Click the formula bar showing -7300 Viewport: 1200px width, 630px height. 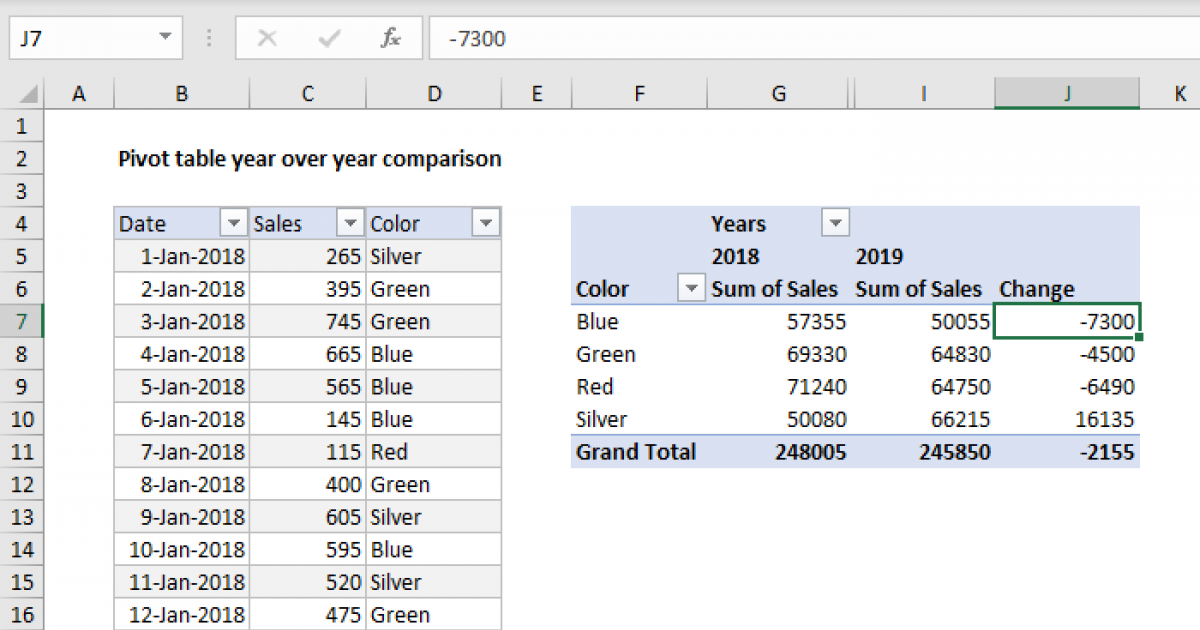click(800, 39)
